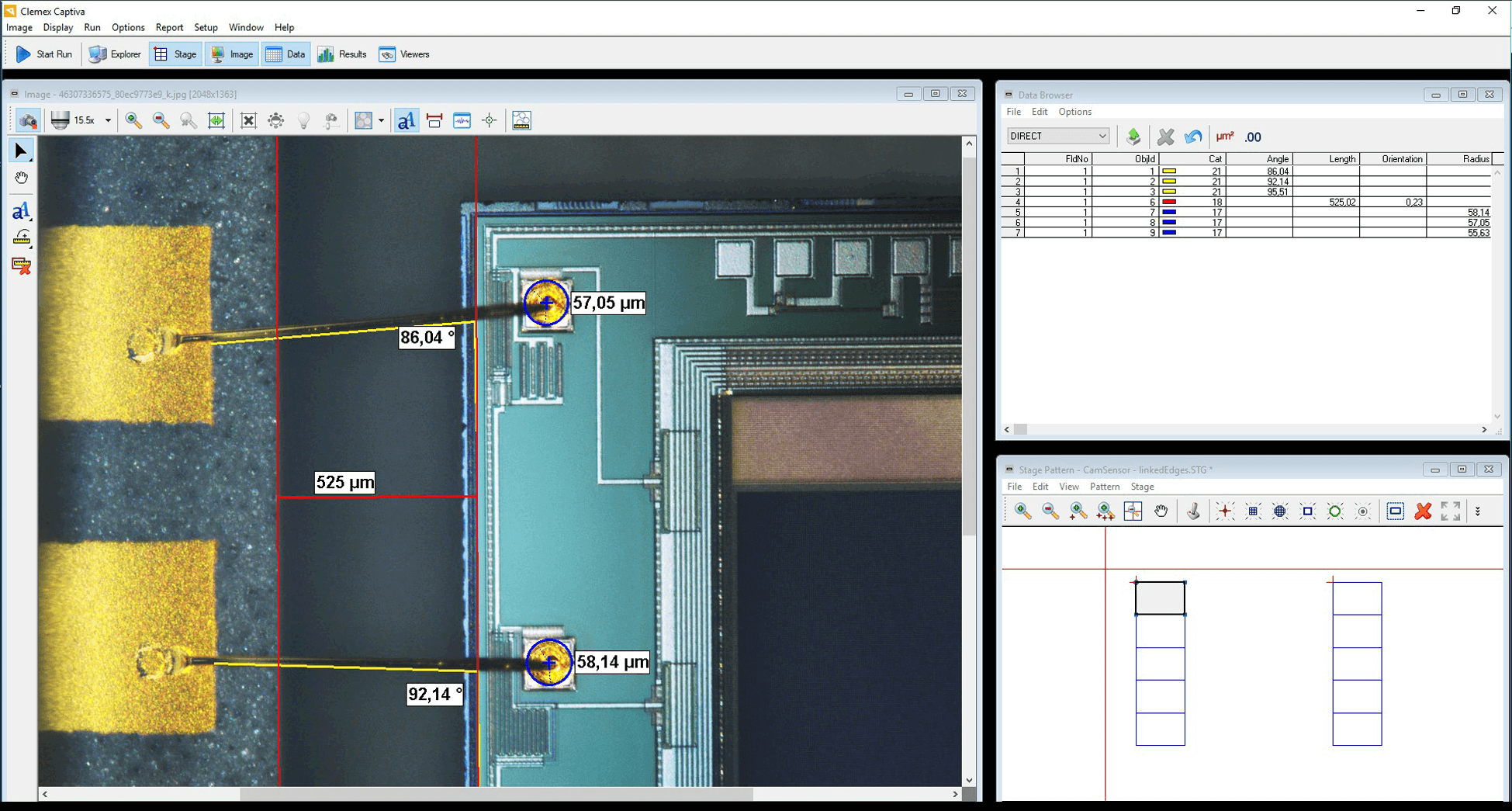This screenshot has width=1512, height=811.
Task: Click the Results button
Action: [x=342, y=54]
